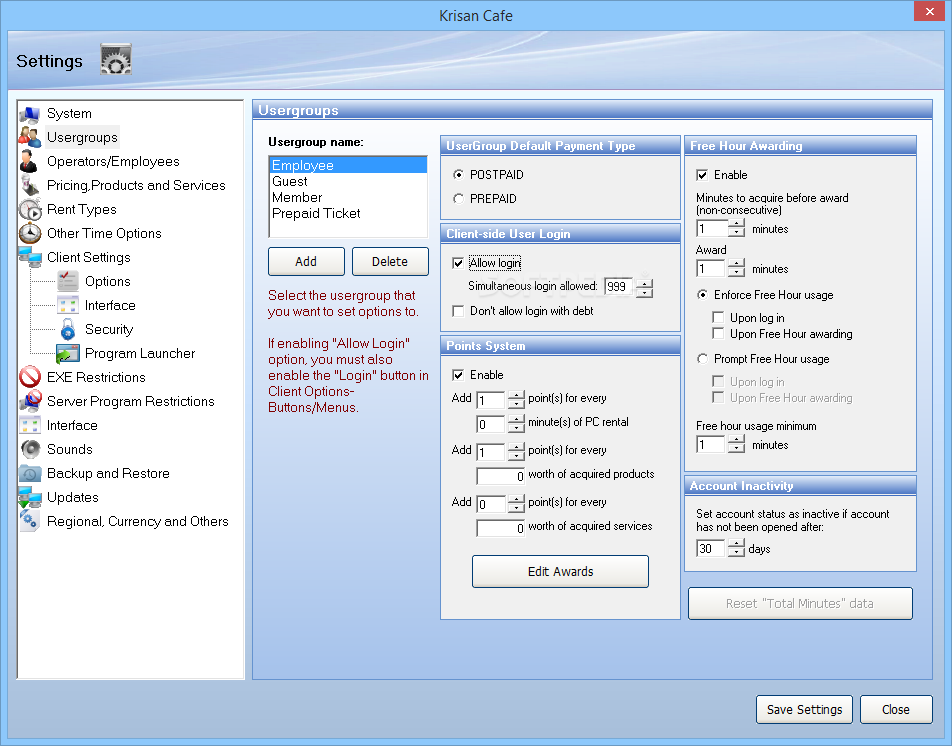Click the Client Settings Interface icon
This screenshot has width=952, height=746.
67,305
